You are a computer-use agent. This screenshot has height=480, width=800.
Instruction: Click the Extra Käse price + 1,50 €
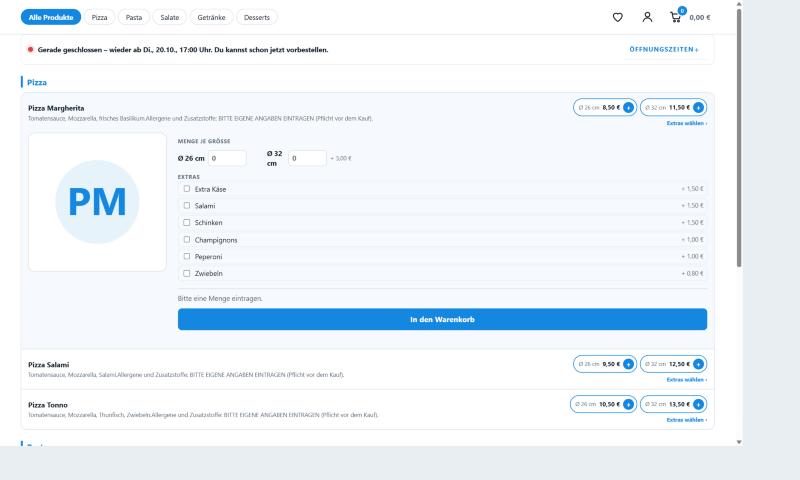tap(692, 189)
